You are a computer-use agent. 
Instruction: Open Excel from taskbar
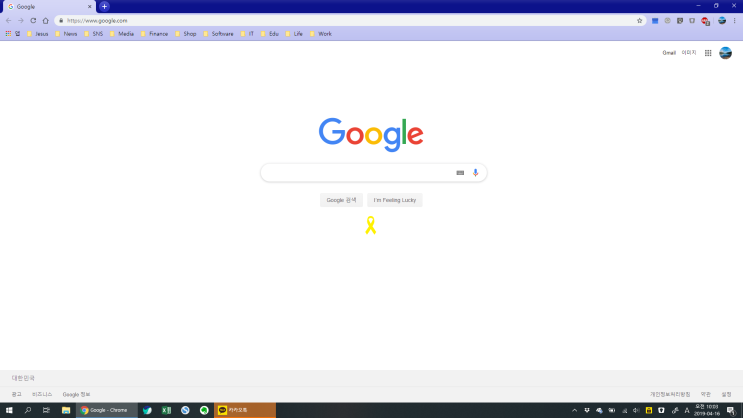166,410
